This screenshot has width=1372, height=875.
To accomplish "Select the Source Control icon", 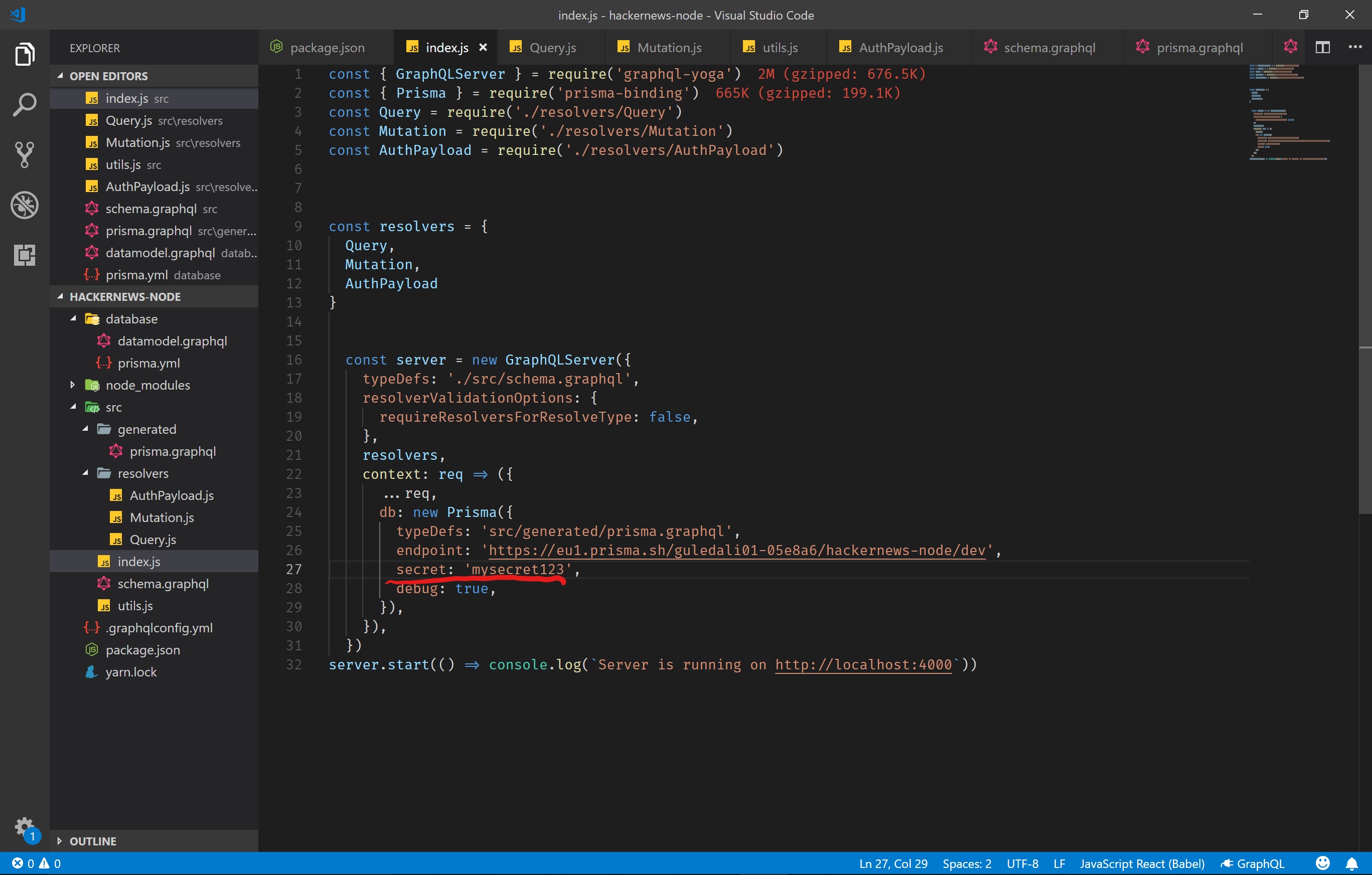I will click(x=25, y=155).
